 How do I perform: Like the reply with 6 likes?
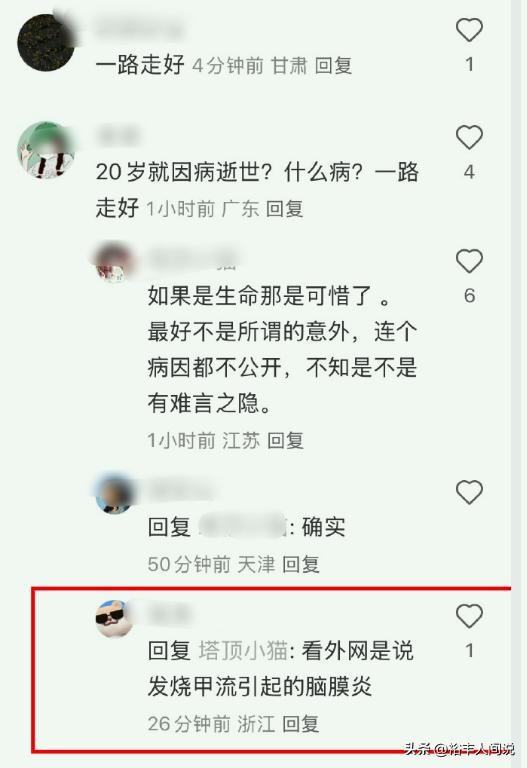pos(469,261)
